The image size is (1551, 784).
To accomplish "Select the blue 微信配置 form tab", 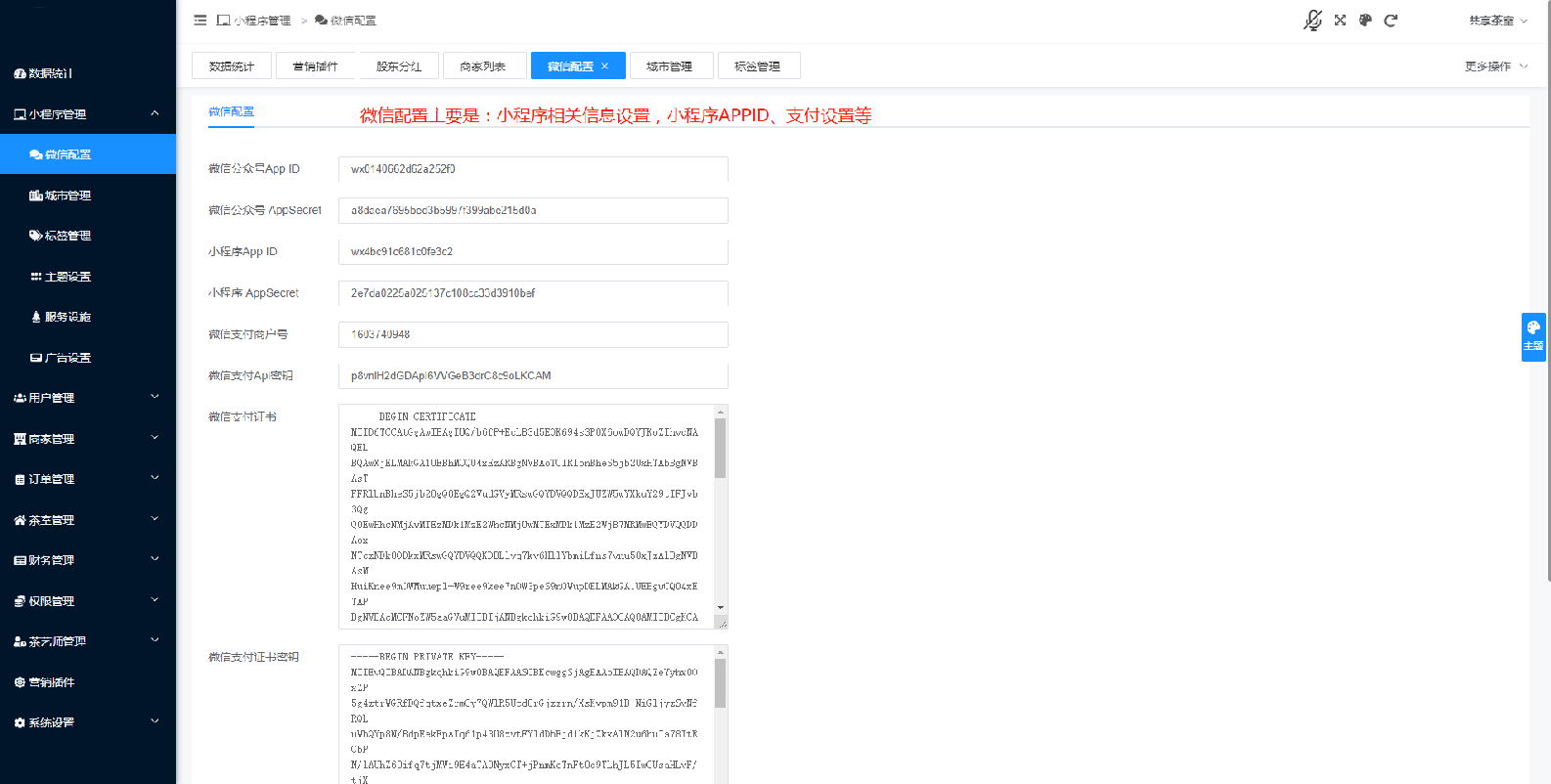I will pyautogui.click(x=231, y=111).
